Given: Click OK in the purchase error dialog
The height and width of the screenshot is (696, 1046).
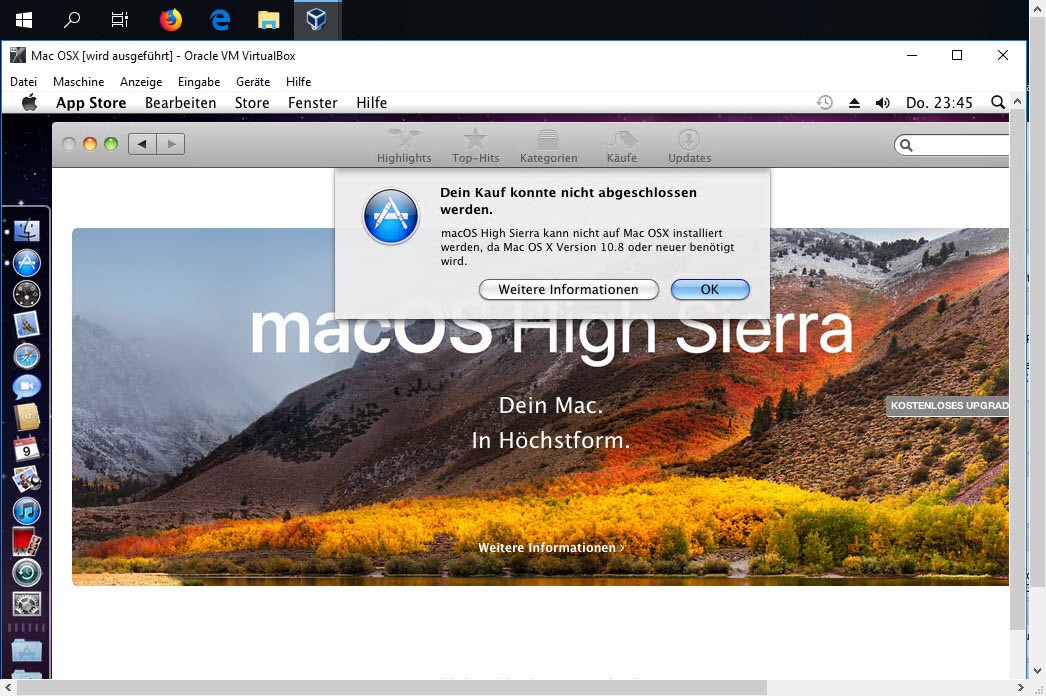Looking at the screenshot, I should [x=710, y=289].
